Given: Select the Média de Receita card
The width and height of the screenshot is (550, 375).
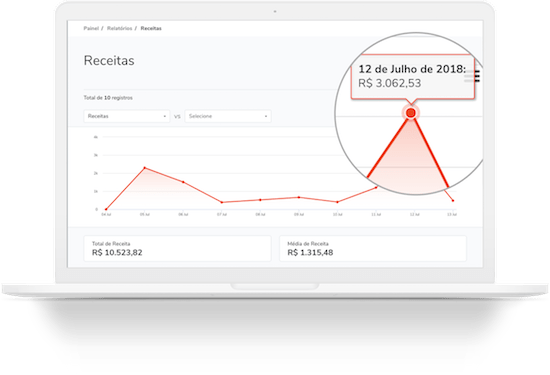Looking at the screenshot, I should tap(373, 248).
